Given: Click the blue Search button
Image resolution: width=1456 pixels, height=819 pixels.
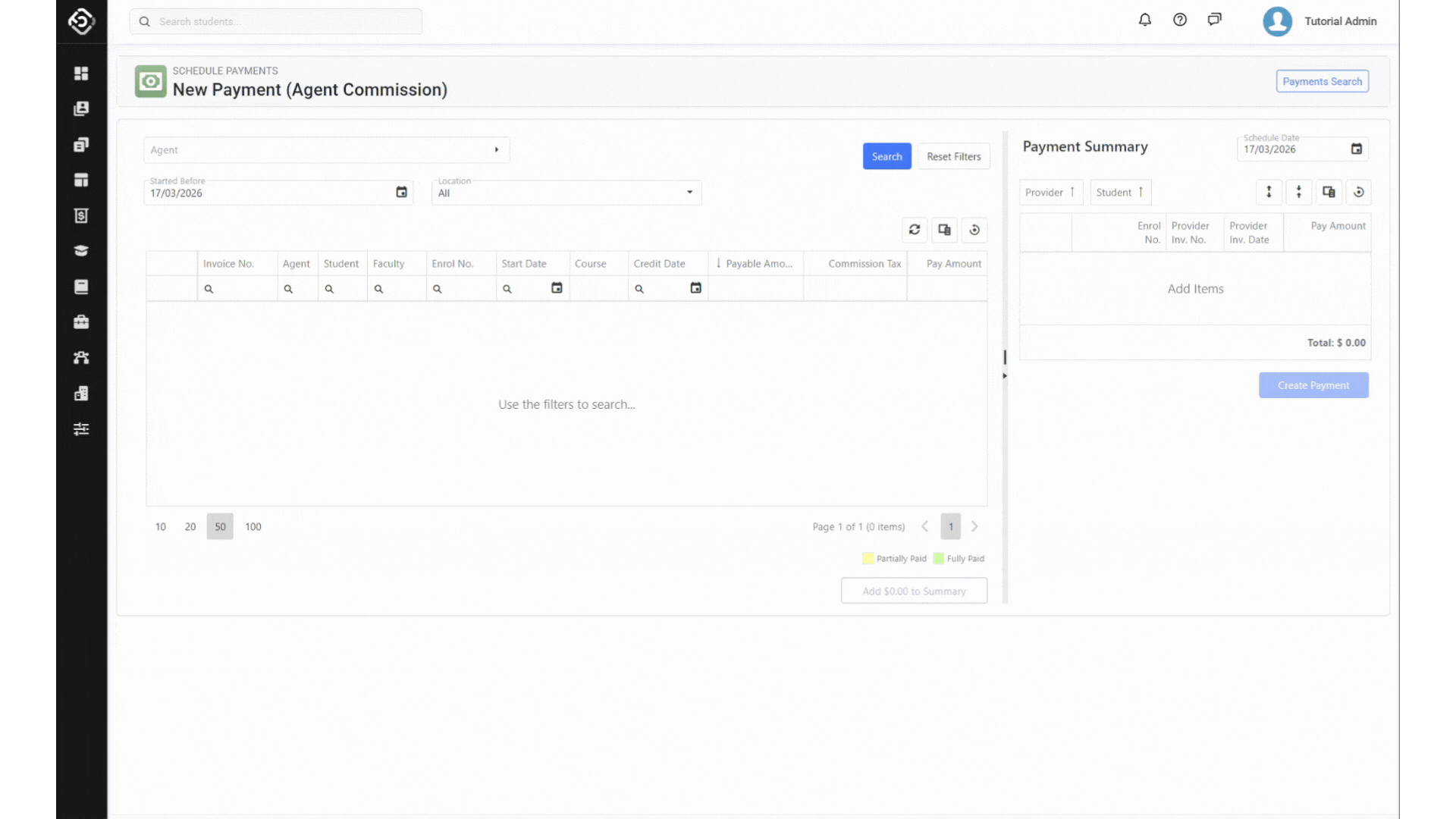Looking at the screenshot, I should point(886,157).
